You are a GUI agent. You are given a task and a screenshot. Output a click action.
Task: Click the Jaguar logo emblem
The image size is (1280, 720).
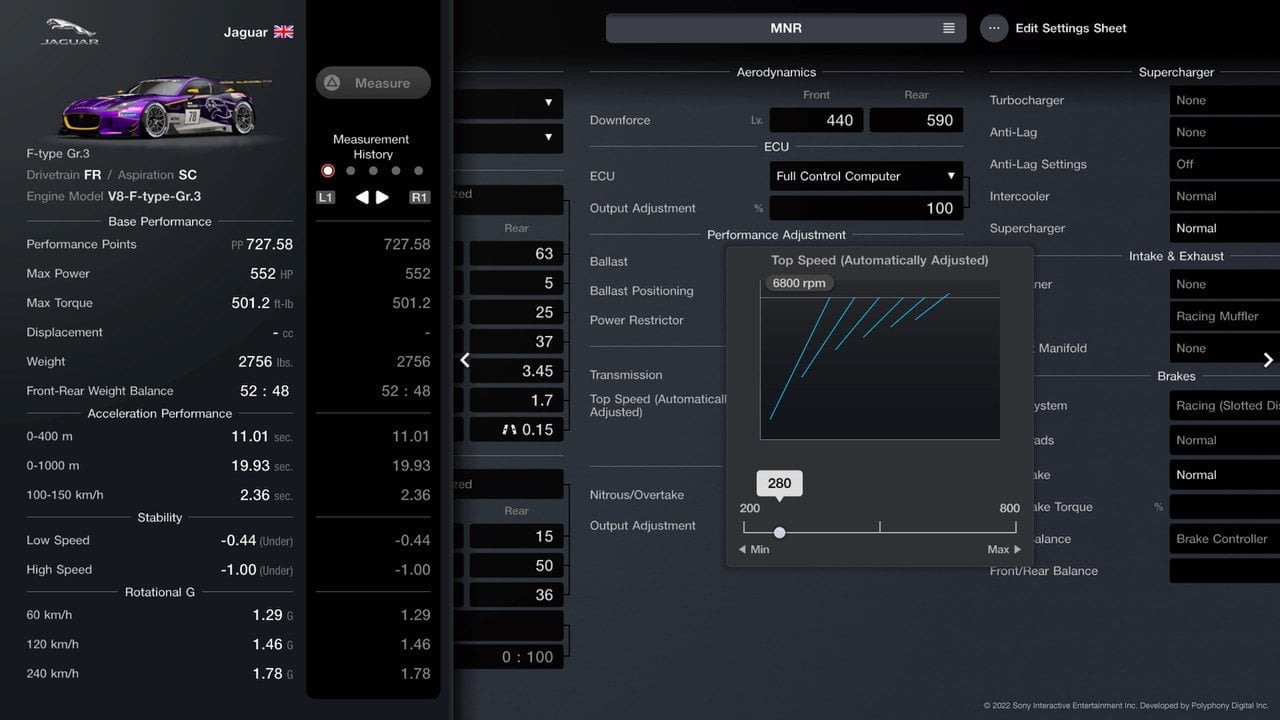point(70,31)
